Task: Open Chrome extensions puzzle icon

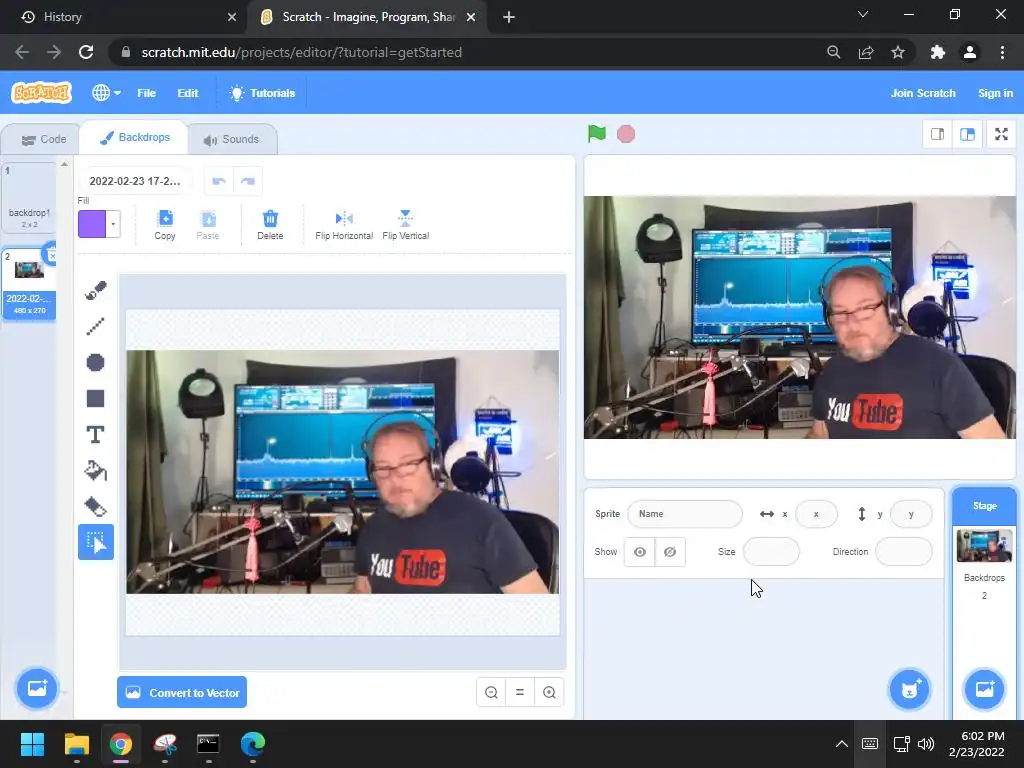Action: point(938,52)
